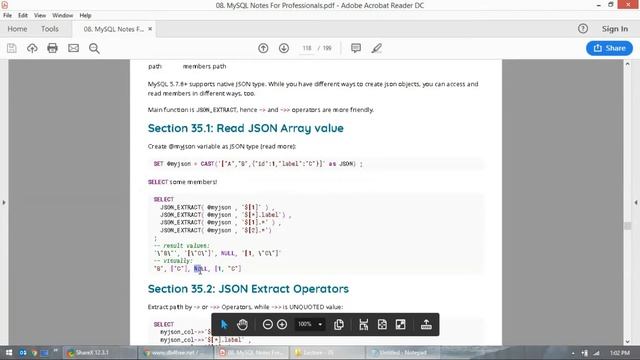Expand the left navigation pane arrow
Image resolution: width=640 pixels, height=360 pixels.
[x=4, y=202]
